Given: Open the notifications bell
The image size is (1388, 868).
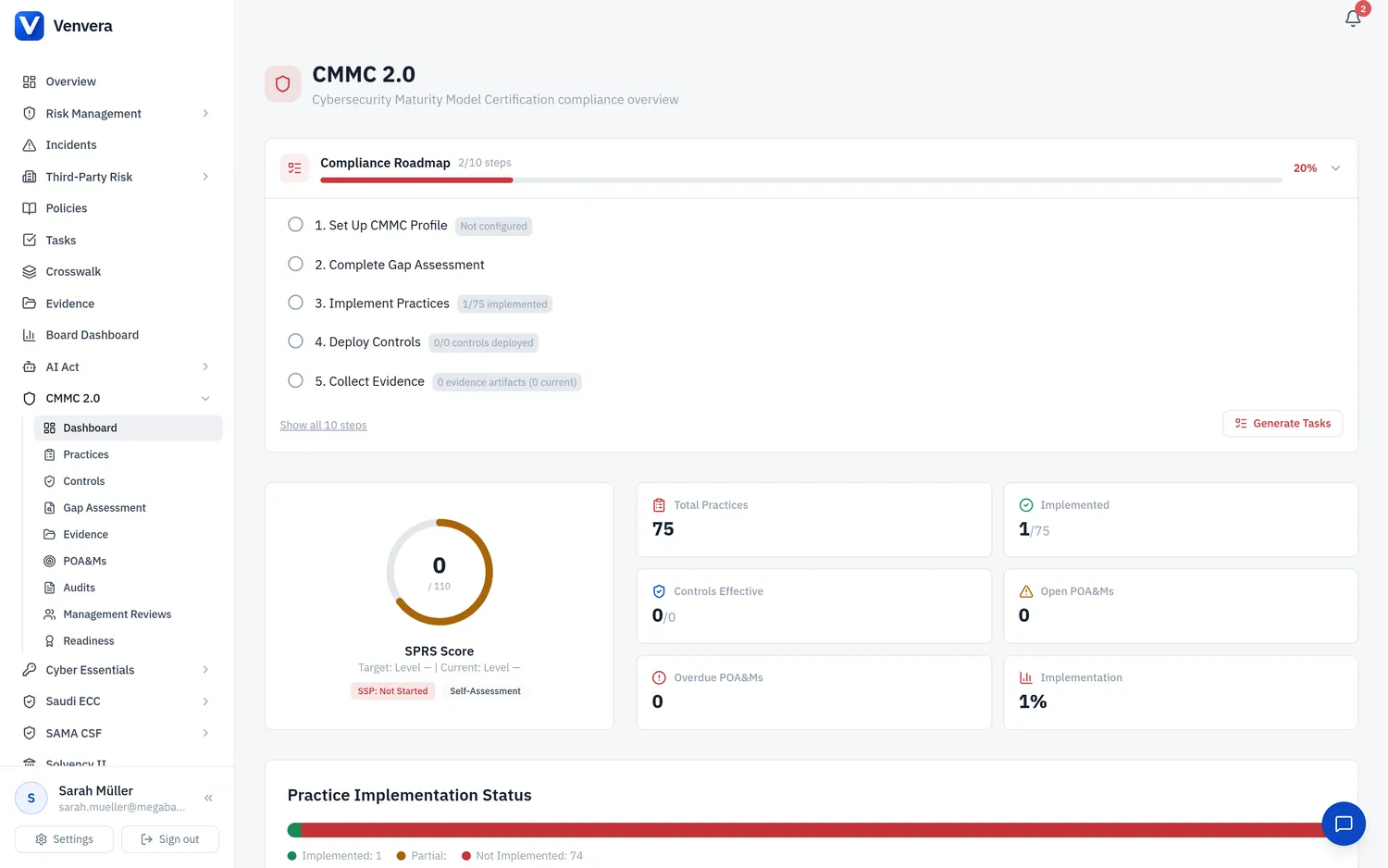Looking at the screenshot, I should (1353, 19).
